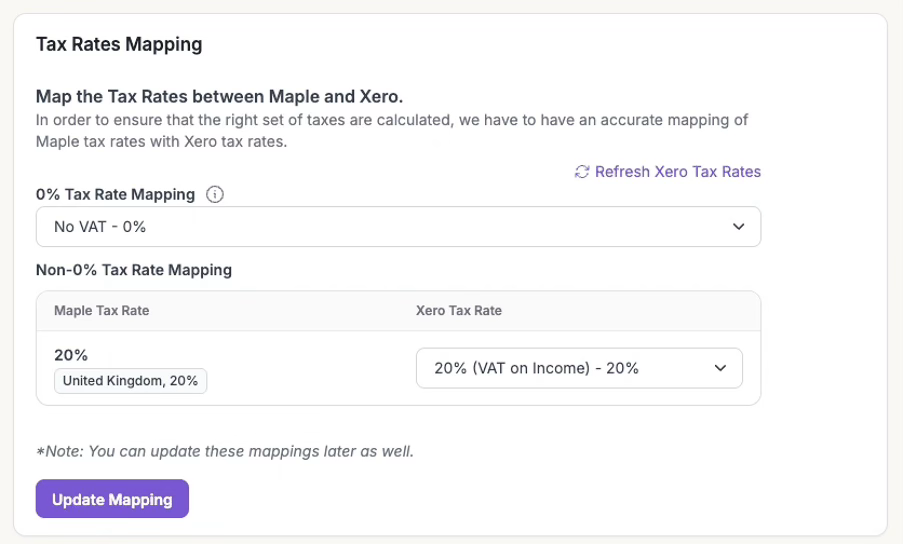Click the No VAT - 0% selected value text

click(100, 227)
